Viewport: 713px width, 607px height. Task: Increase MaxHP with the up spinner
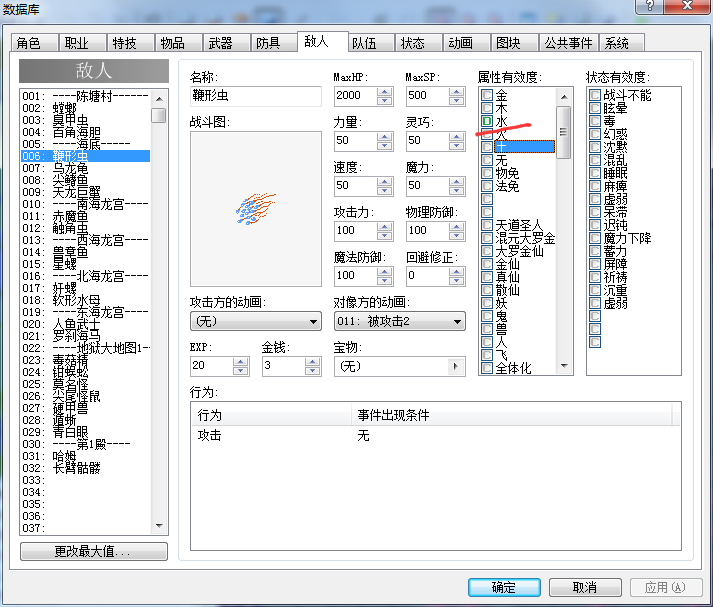coord(385,91)
